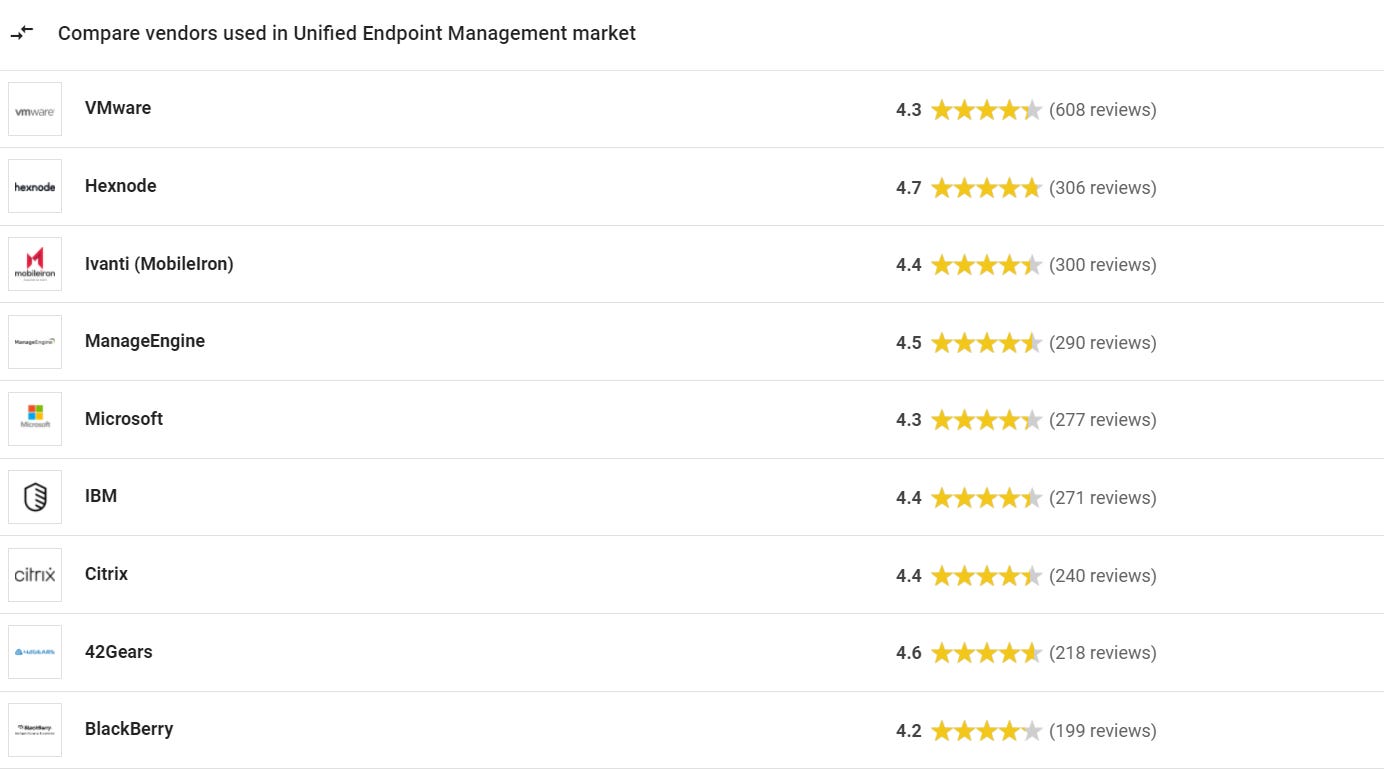1384x769 pixels.
Task: Open the Citrix vendor link
Action: pyautogui.click(x=106, y=574)
